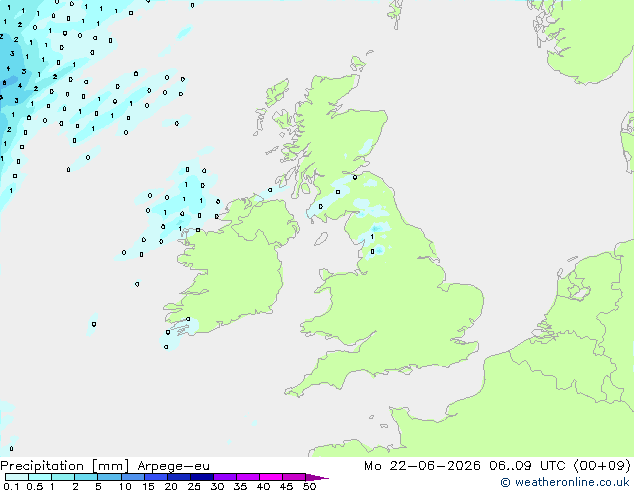Pick the legend swatch between 0.1 and 0.5

[x=17, y=477]
